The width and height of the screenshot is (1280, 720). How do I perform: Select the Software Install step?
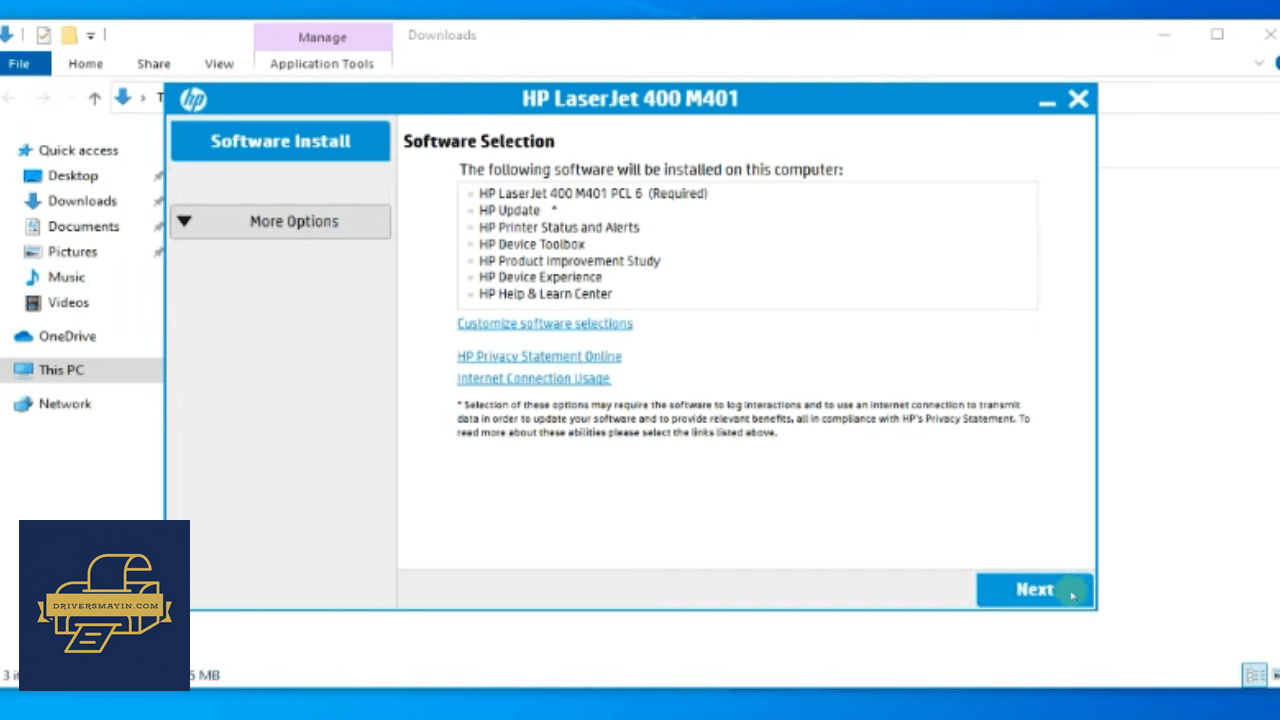[x=280, y=141]
